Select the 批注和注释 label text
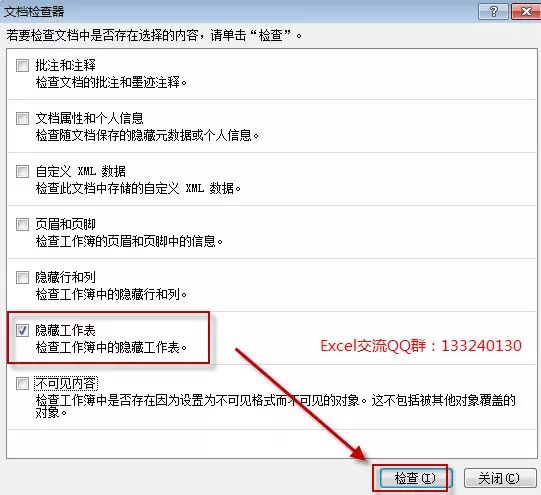The height and width of the screenshot is (495, 541). pyautogui.click(x=66, y=65)
